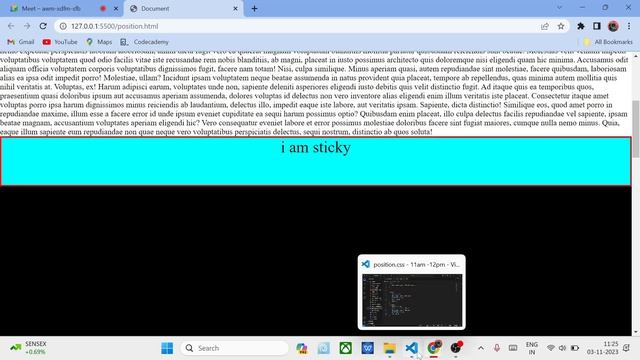Open the Windows Start menu
The image size is (640, 360).
point(167,348)
